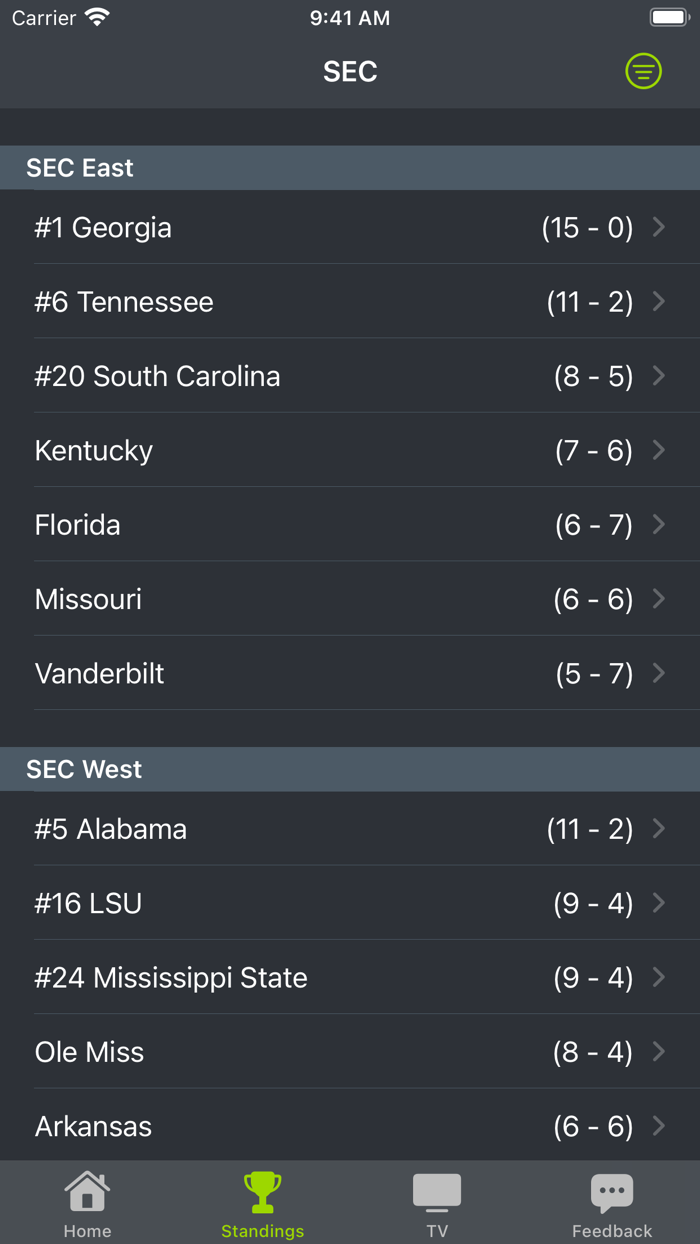Select the Standings trophy icon
This screenshot has height=1244, width=700.
tap(262, 1191)
